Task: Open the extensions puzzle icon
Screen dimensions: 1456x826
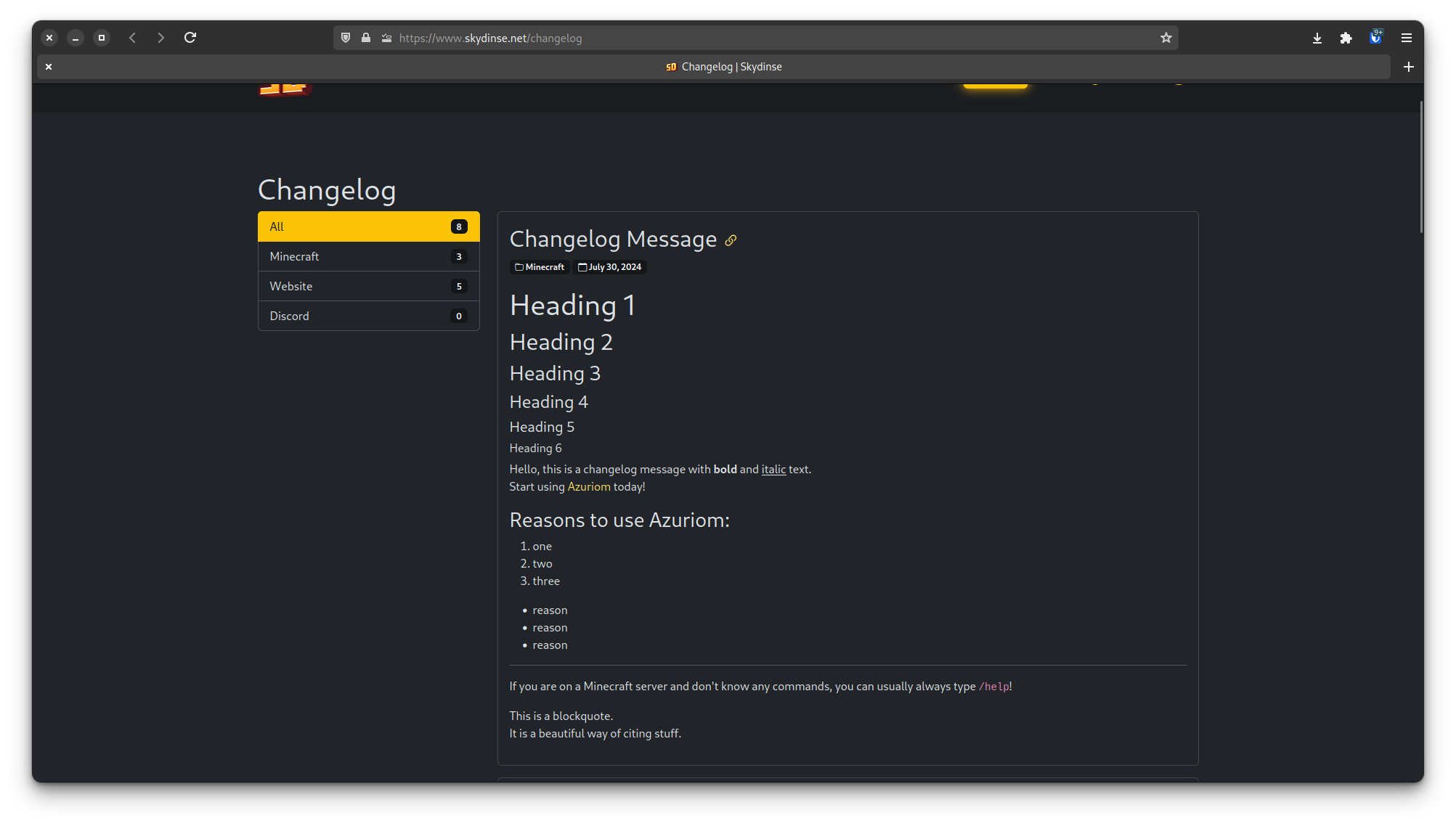Action: 1346,38
